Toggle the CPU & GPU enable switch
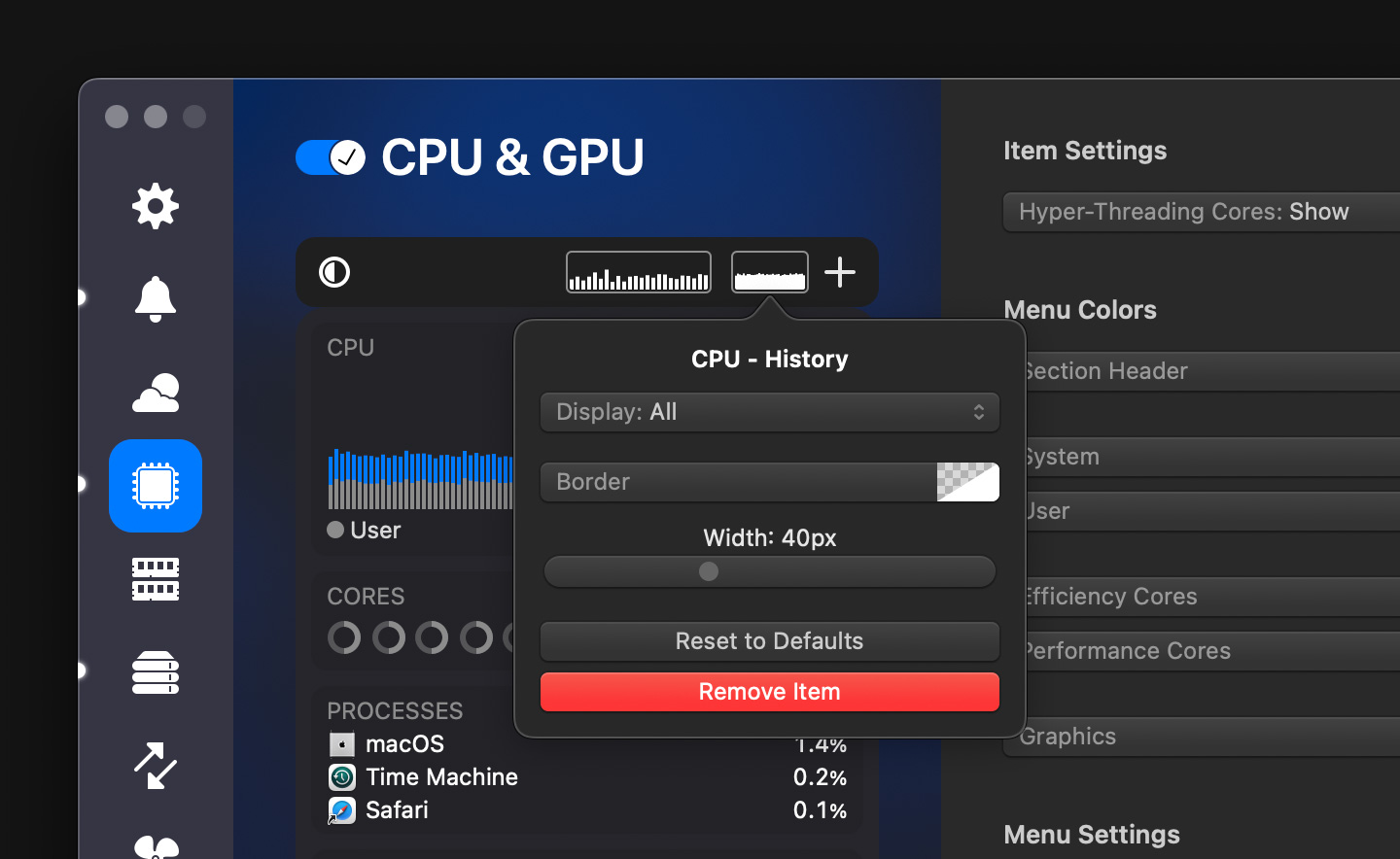Image resolution: width=1400 pixels, height=859 pixels. [331, 157]
